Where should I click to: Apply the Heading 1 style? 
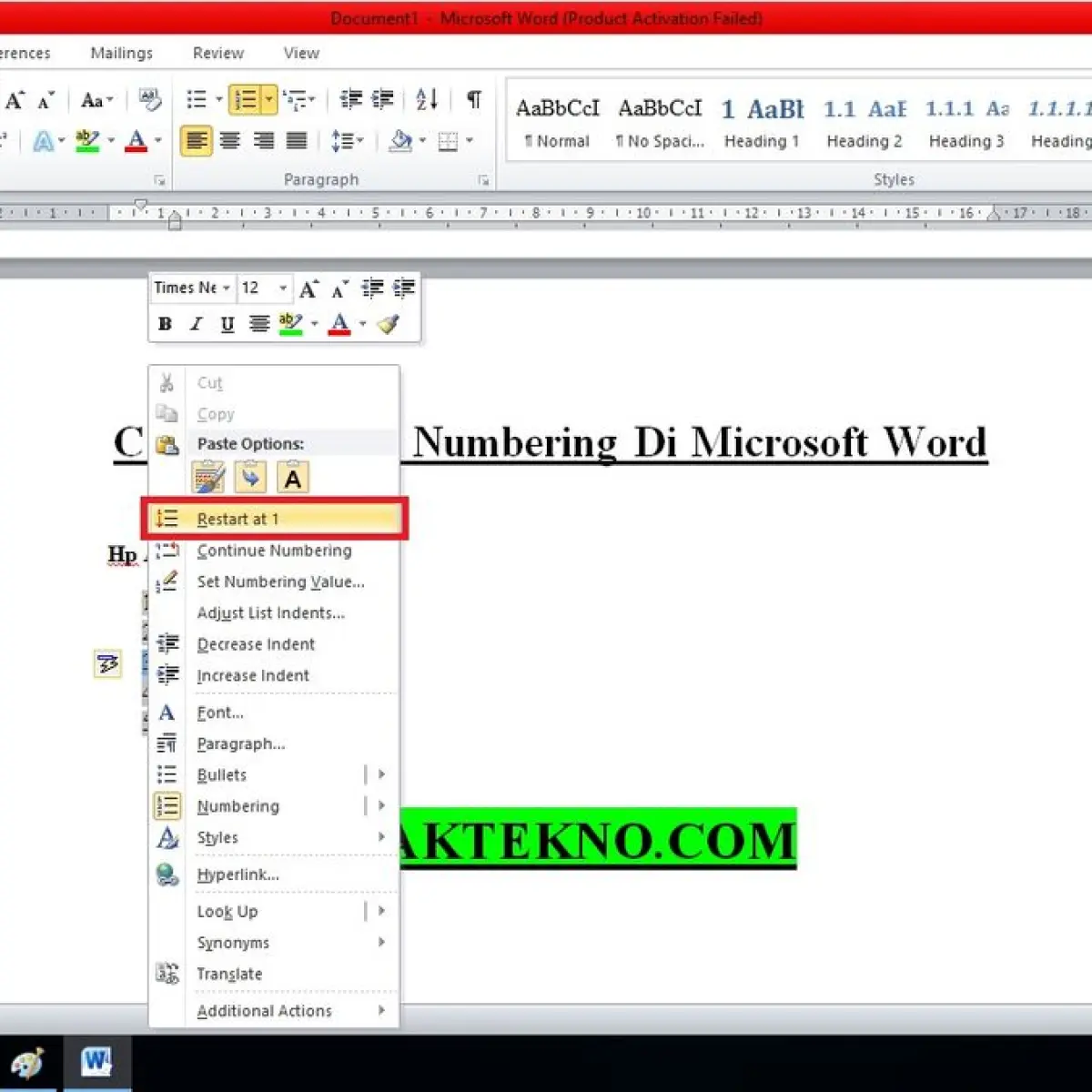coord(763,122)
